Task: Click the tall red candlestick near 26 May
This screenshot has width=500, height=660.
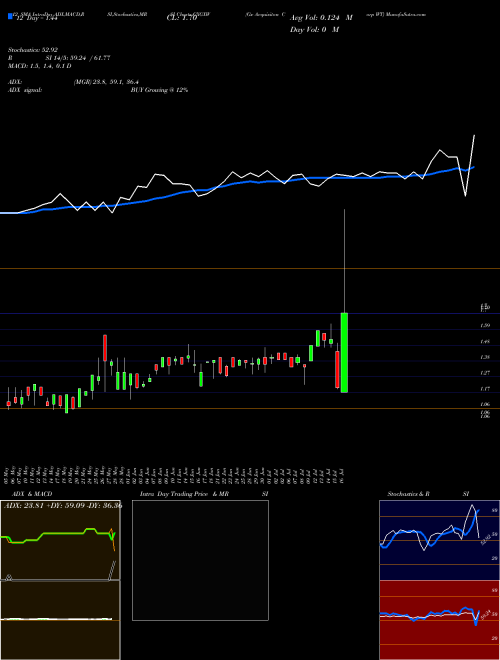Action: [x=105, y=348]
